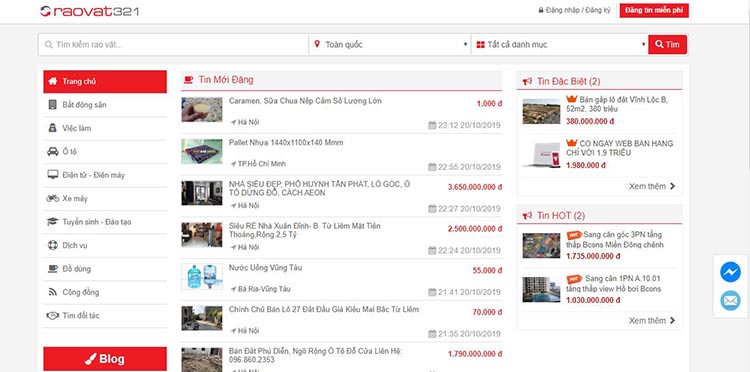Open Siêu RẺ Nhà Xuân Đỉnh listing
Screen dimensions: 750x372
305,230
